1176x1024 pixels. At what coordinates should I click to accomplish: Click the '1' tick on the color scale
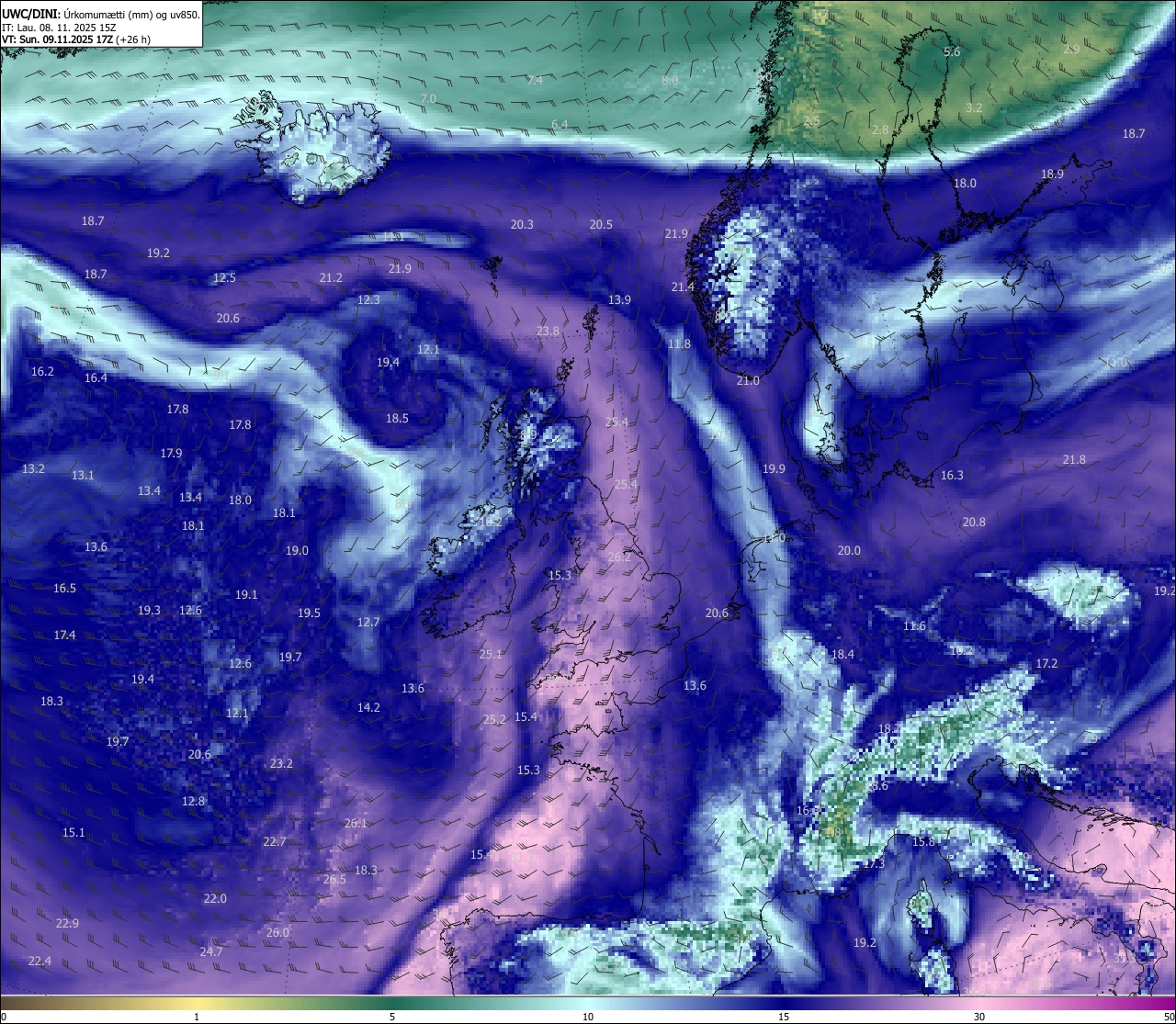197,1017
